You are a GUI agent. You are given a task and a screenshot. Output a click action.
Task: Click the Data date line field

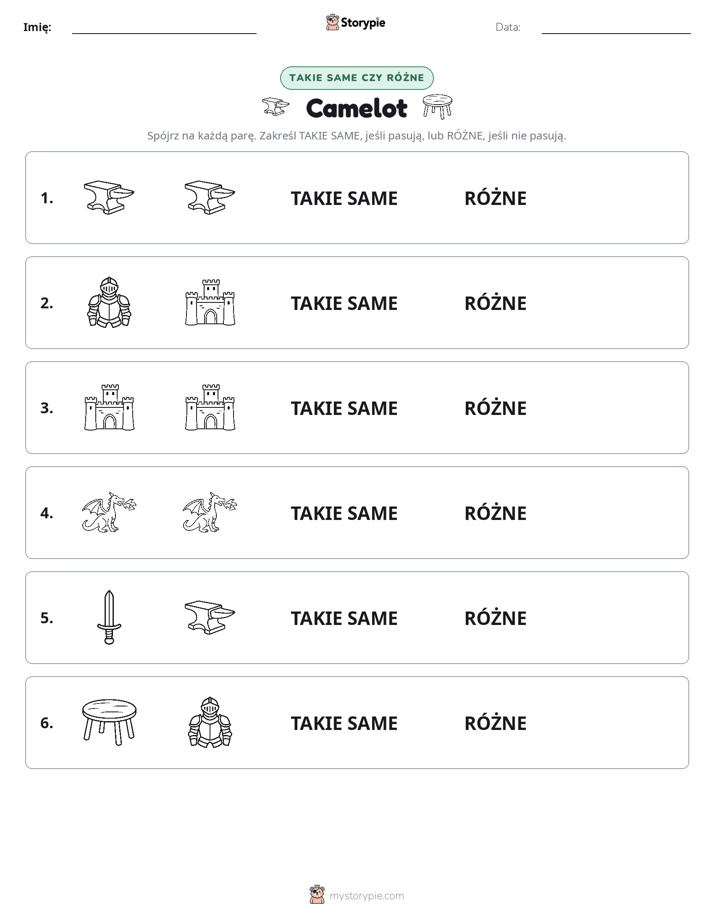point(616,27)
